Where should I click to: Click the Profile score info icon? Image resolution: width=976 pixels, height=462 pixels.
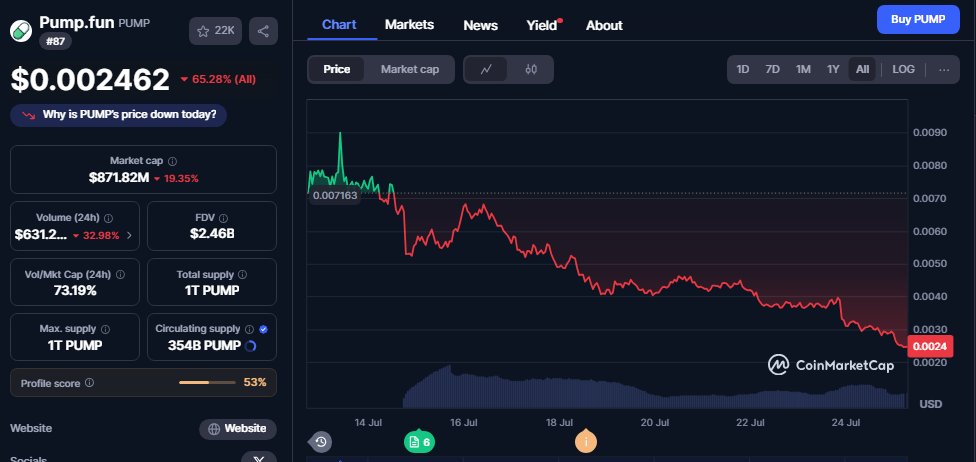coord(89,382)
